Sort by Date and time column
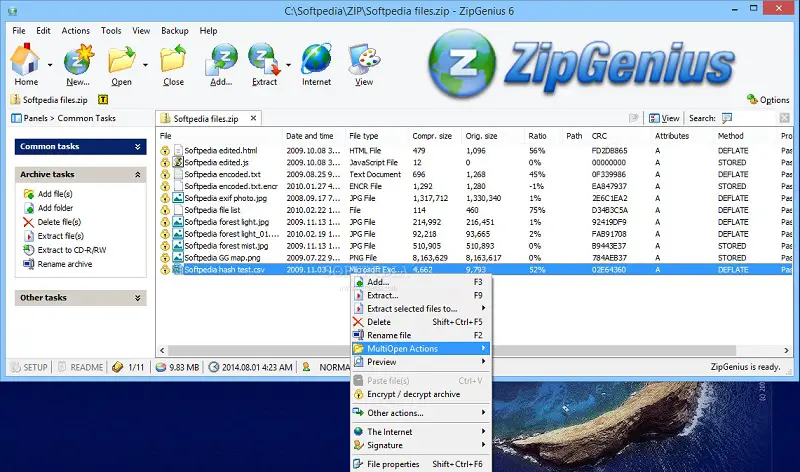Viewport: 800px width, 472px height. (x=309, y=136)
